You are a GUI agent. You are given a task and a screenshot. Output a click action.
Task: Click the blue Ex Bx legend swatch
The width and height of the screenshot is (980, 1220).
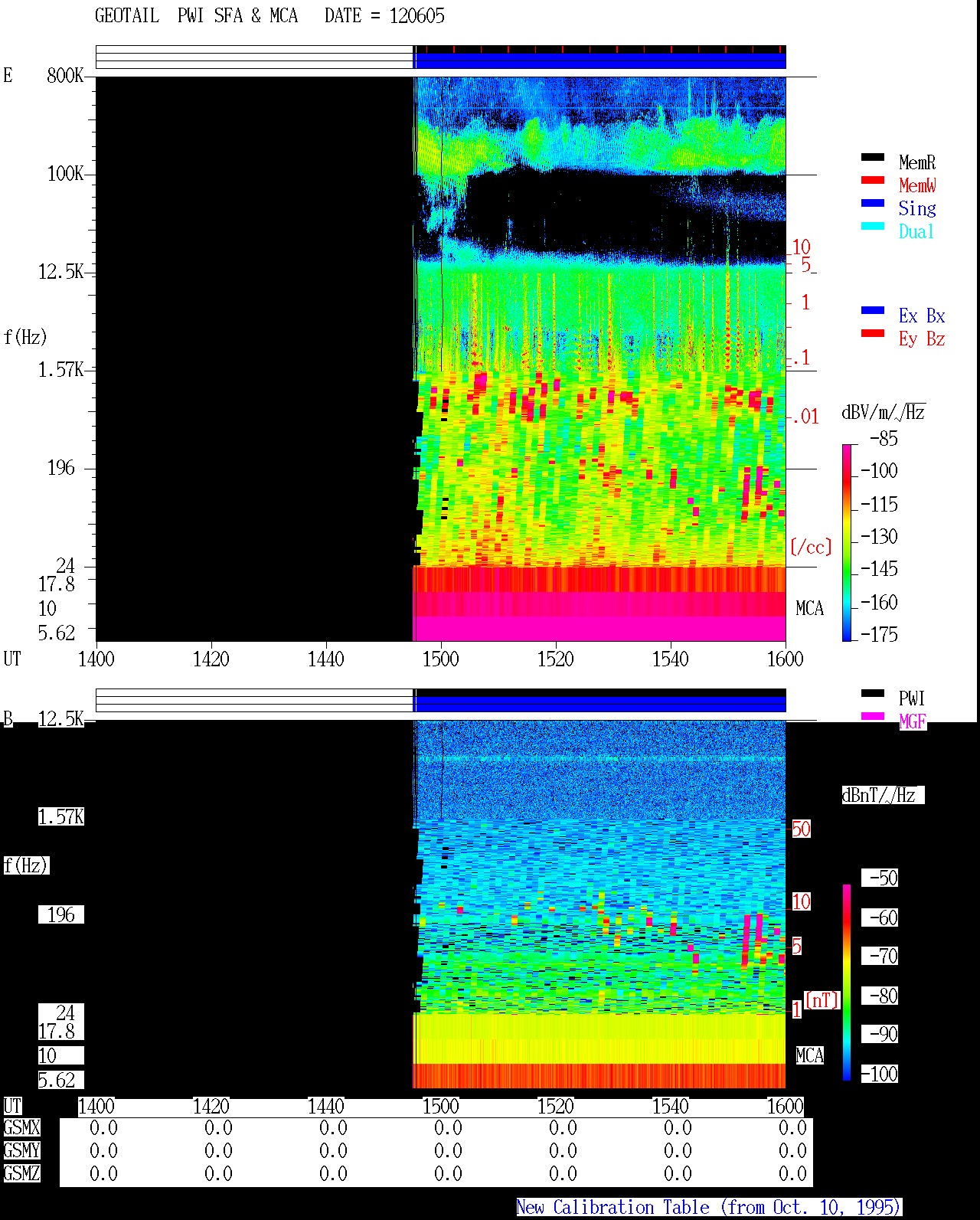[873, 311]
